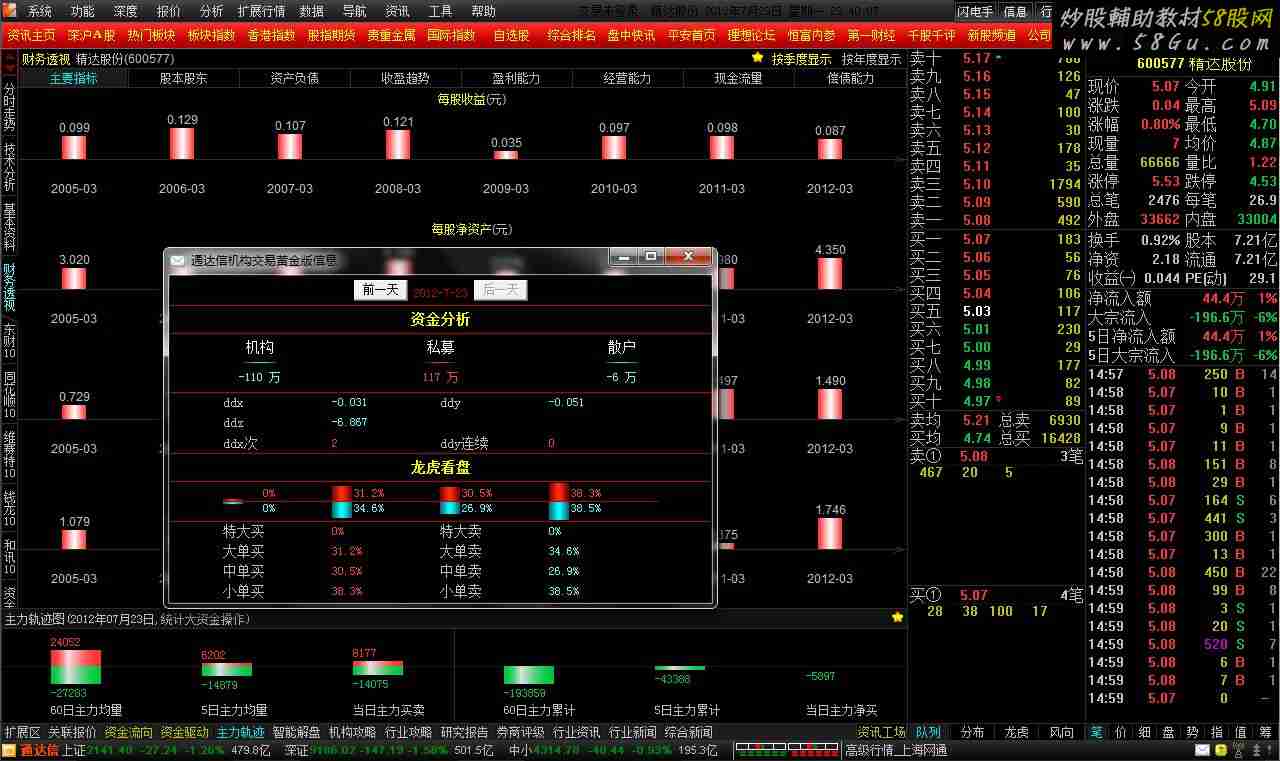Open the 报价 menu
This screenshot has width=1280, height=761.
click(x=168, y=11)
